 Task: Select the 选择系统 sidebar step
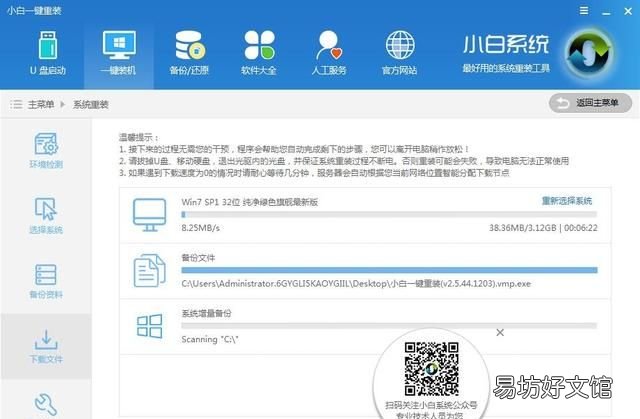pyautogui.click(x=46, y=216)
